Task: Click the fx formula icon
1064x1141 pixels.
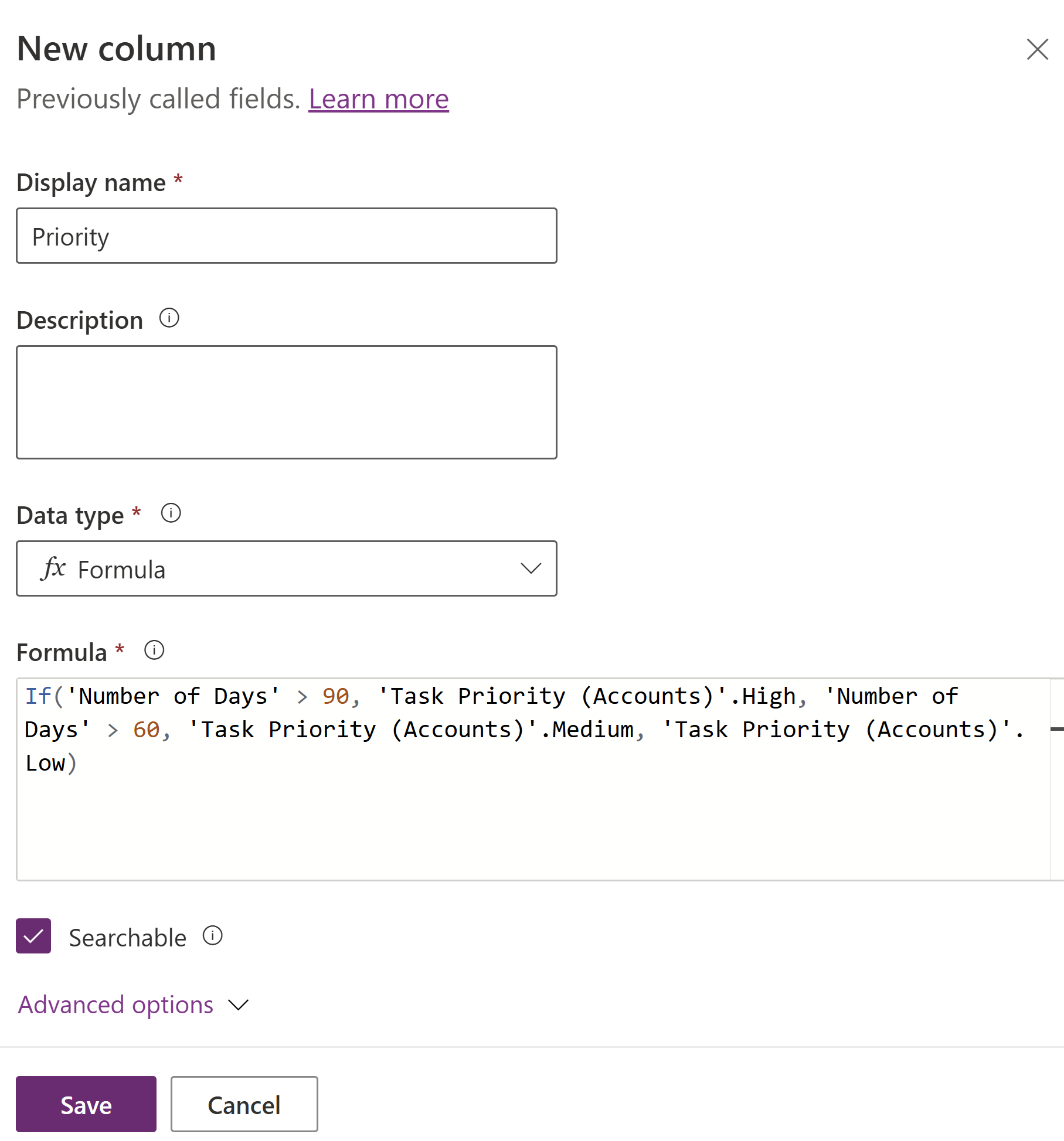Action: click(x=55, y=568)
